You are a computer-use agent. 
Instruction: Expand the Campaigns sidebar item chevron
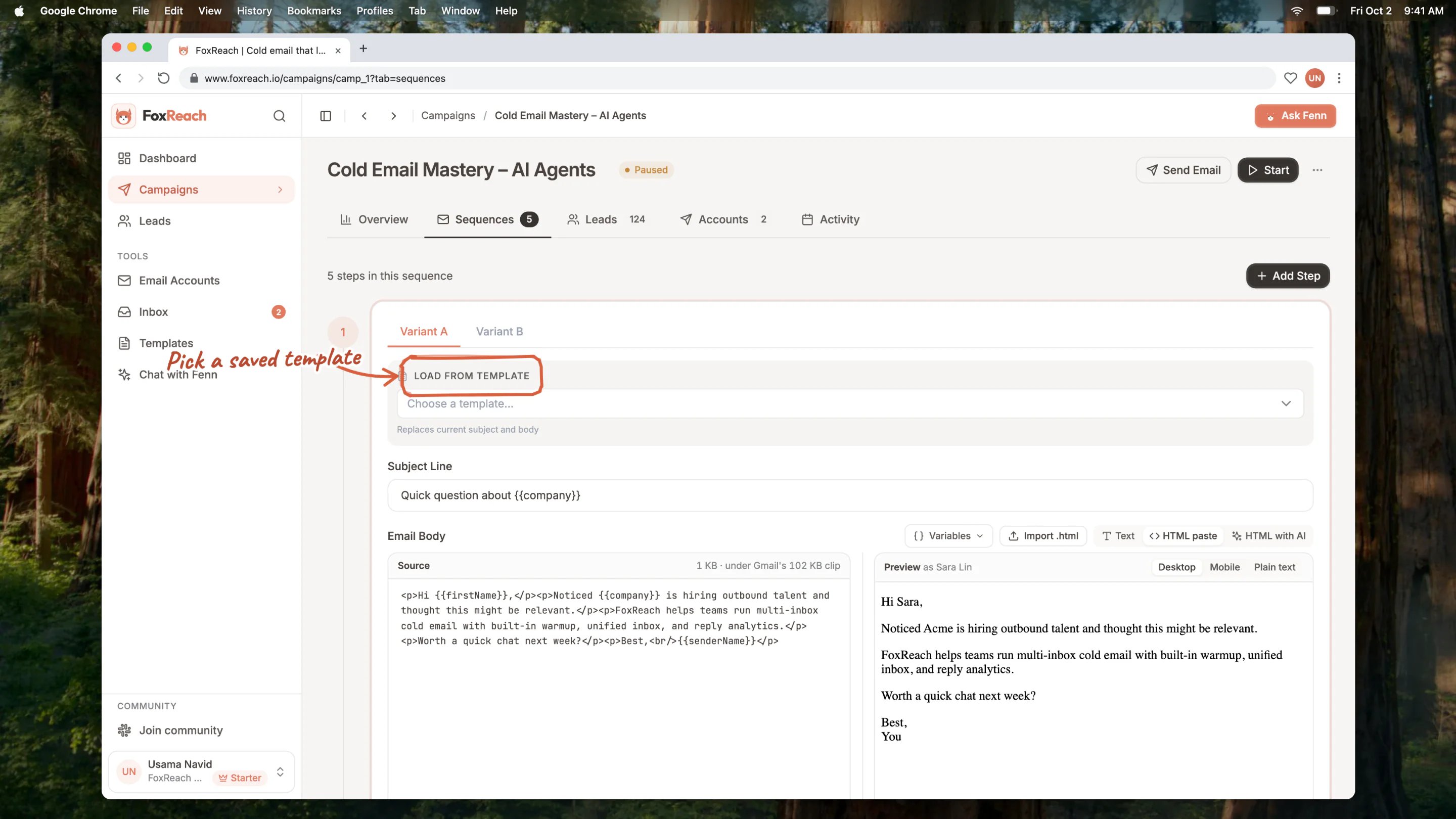point(281,190)
